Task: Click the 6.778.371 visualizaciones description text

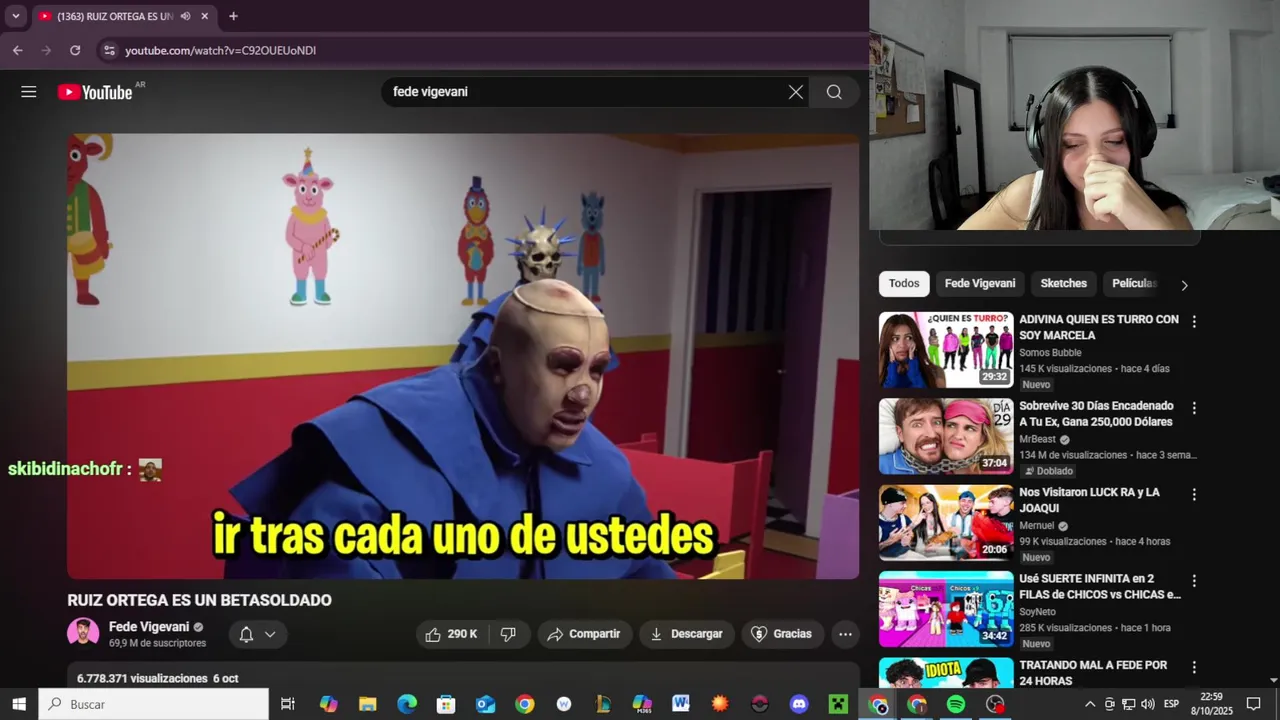Action: click(x=142, y=678)
